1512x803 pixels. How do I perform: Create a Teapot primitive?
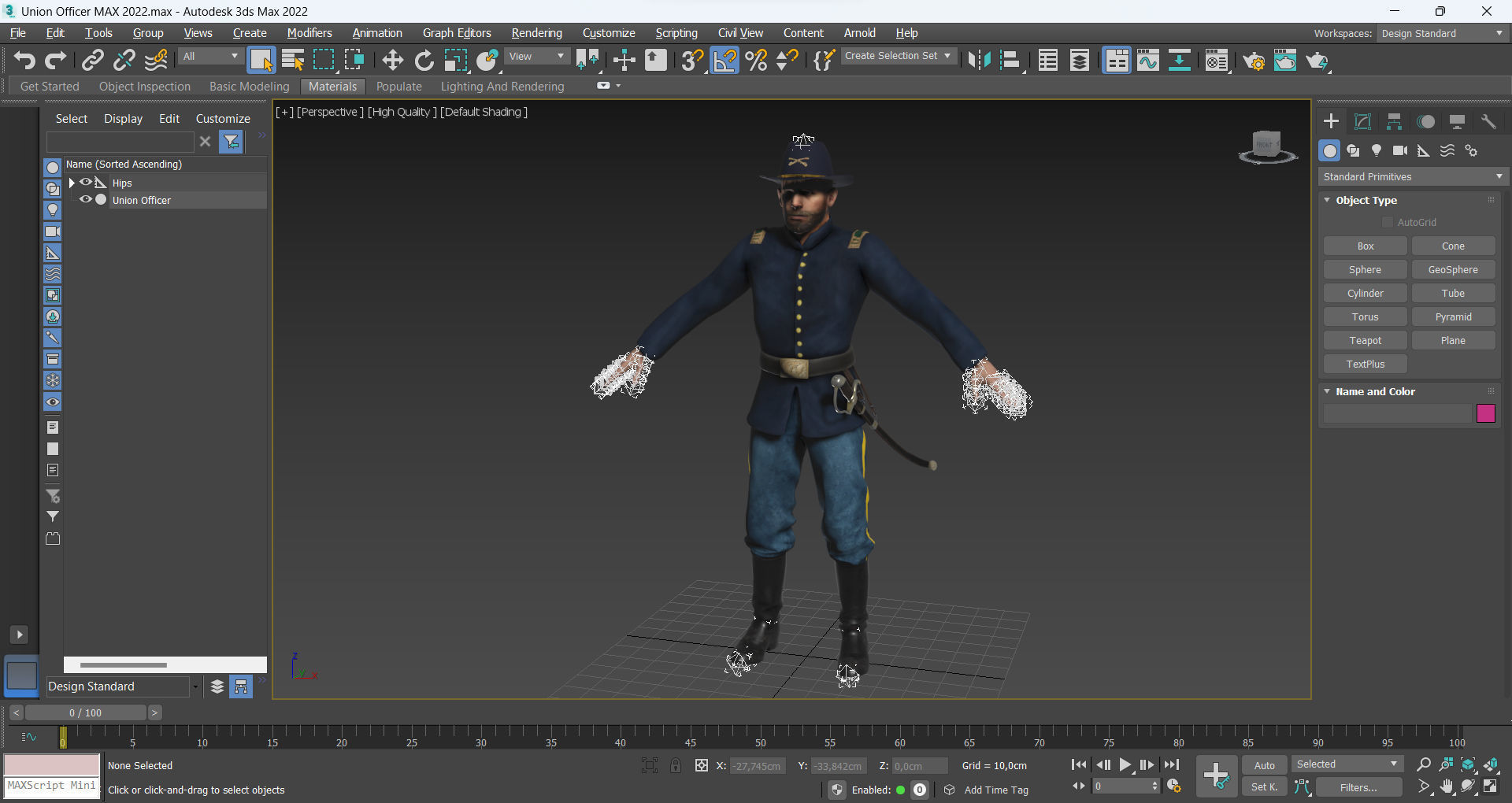pos(1366,341)
